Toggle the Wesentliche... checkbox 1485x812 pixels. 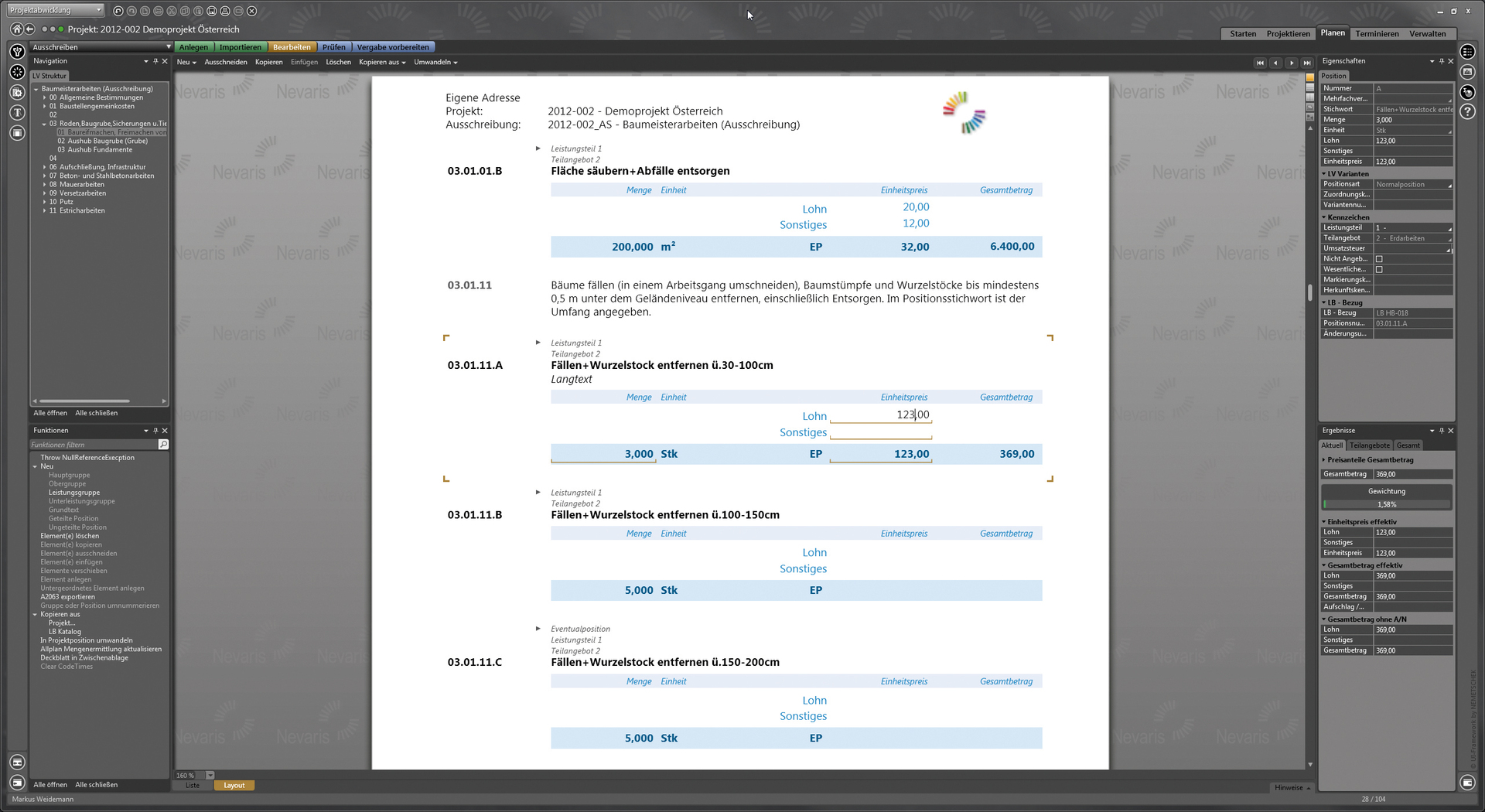1379,270
